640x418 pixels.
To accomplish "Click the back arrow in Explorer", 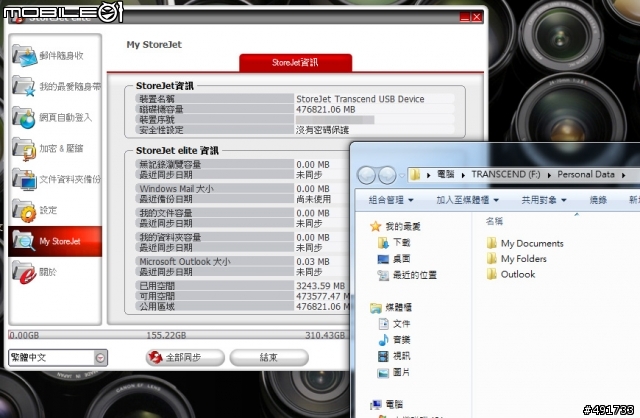I will 367,176.
